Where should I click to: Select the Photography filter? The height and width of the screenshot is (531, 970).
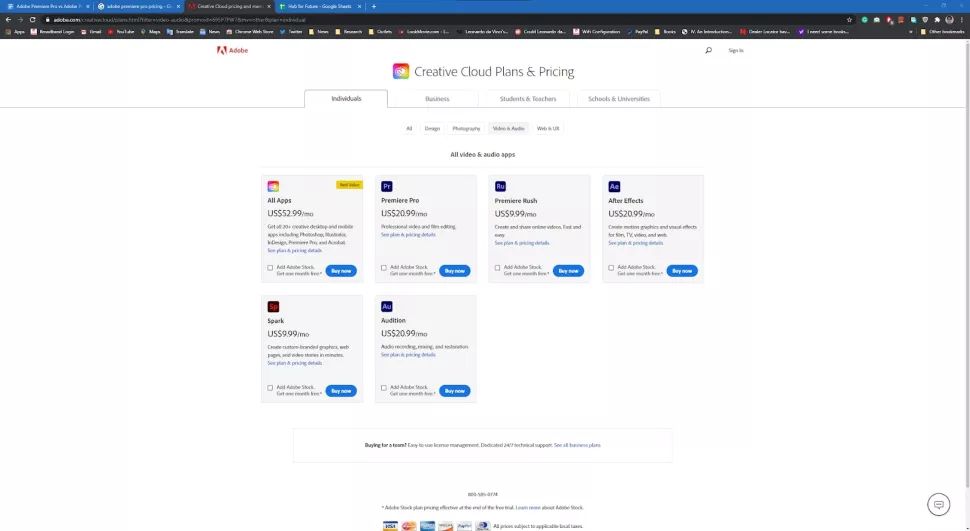(x=466, y=129)
